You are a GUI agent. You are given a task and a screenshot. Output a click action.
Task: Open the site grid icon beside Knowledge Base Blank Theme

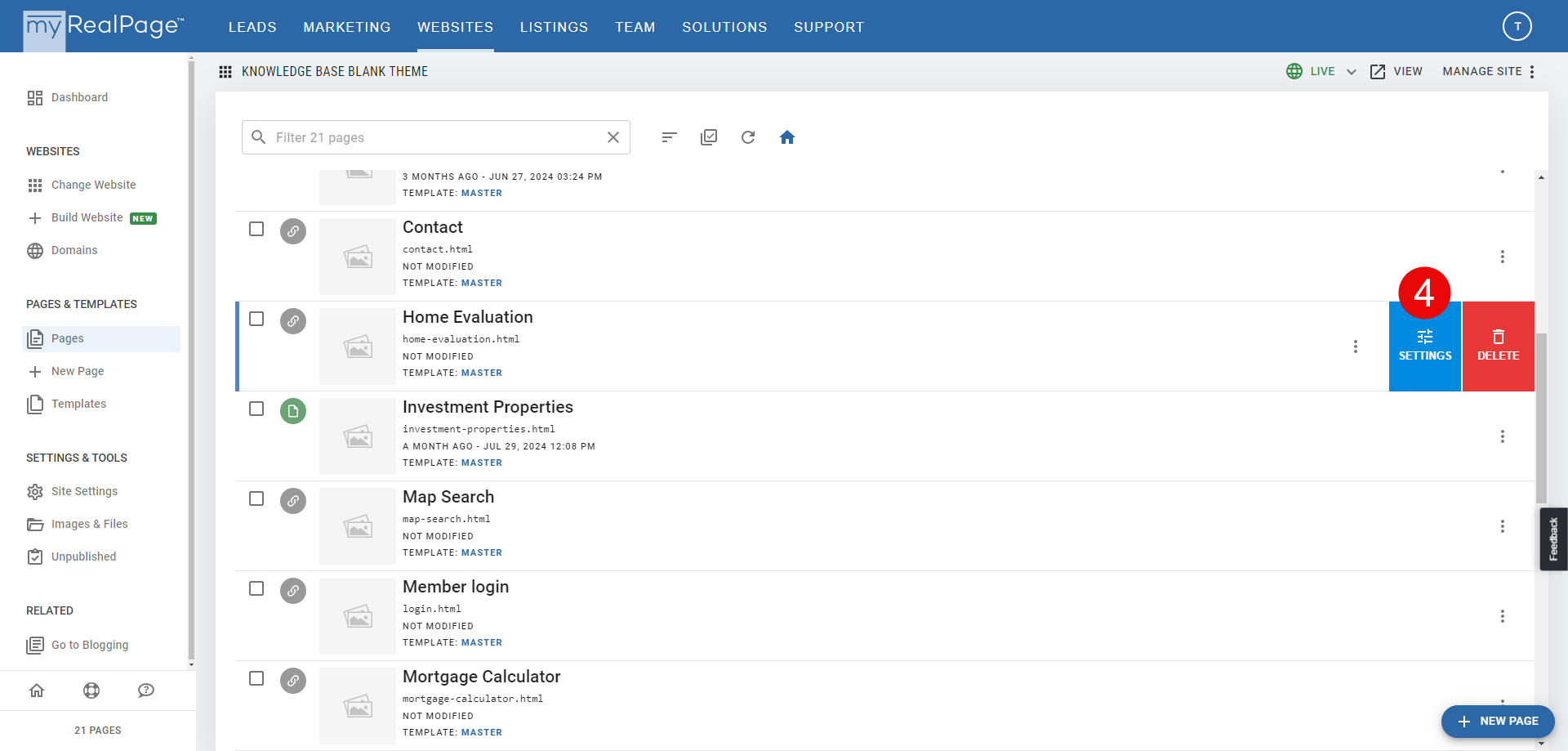coord(225,72)
